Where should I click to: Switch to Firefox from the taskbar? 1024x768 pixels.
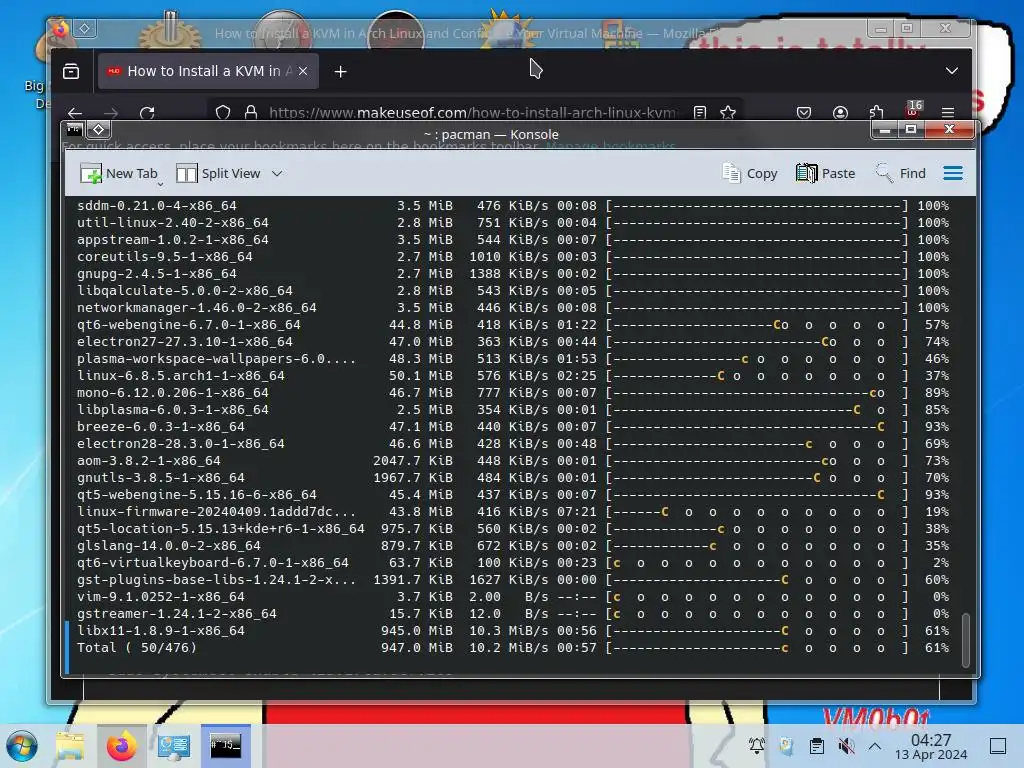point(121,746)
